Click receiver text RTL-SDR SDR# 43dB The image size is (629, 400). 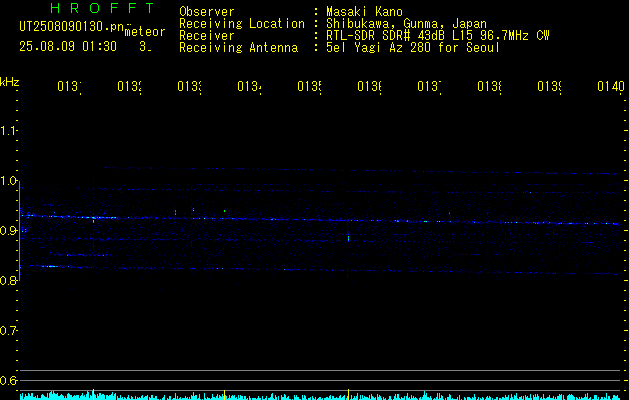pos(386,36)
